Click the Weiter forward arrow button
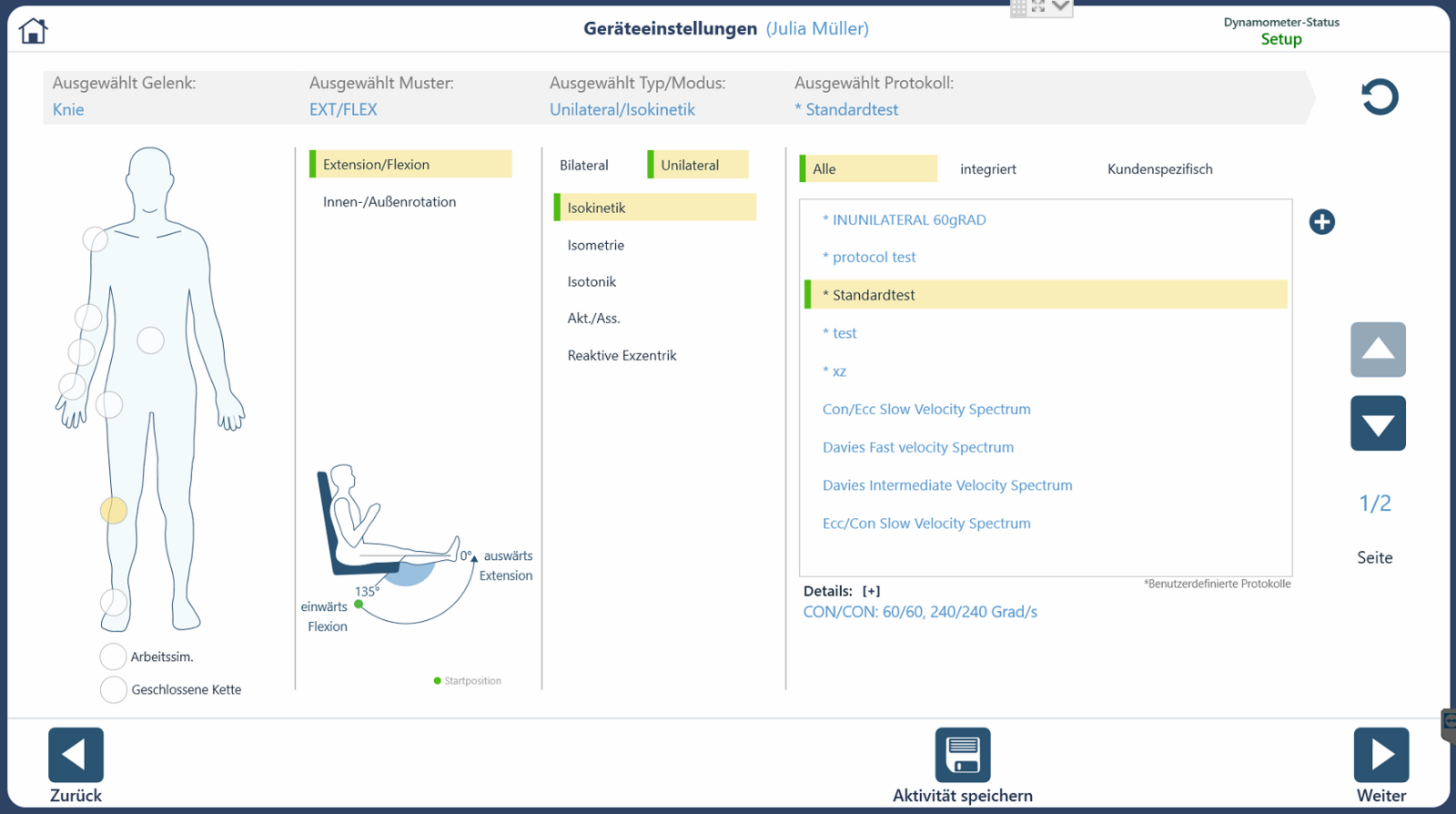Viewport: 1456px width, 814px height. [x=1380, y=755]
